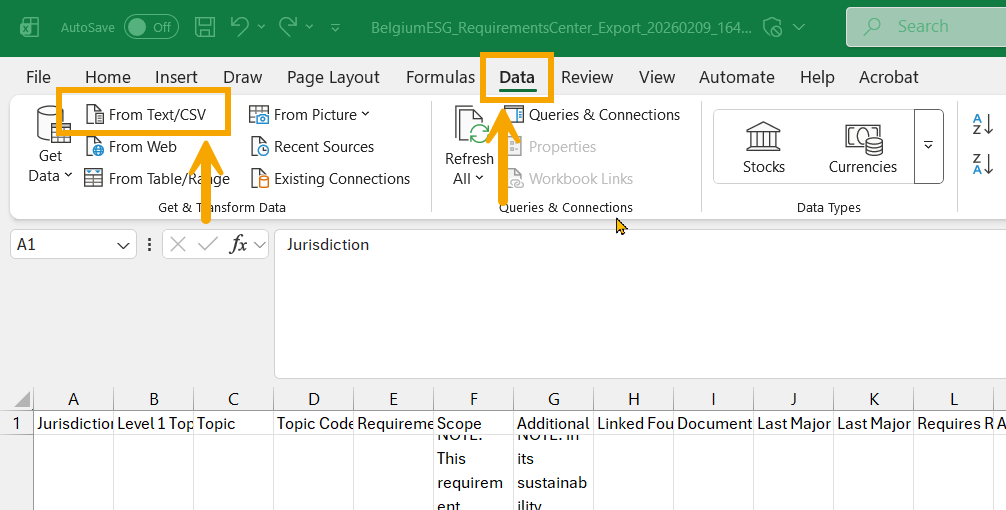Click the Save disk icon

(205, 27)
